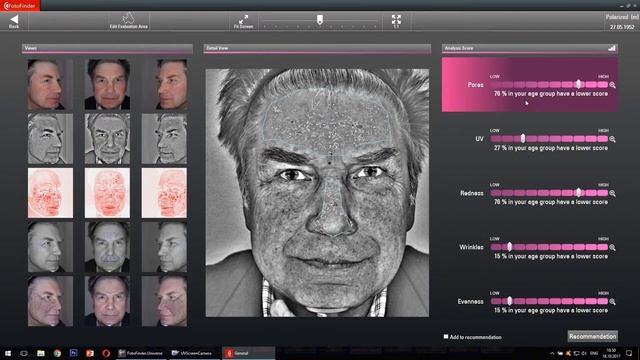Image resolution: width=640 pixels, height=360 pixels.
Task: Click the Views panel header
Action: pyautogui.click(x=107, y=49)
